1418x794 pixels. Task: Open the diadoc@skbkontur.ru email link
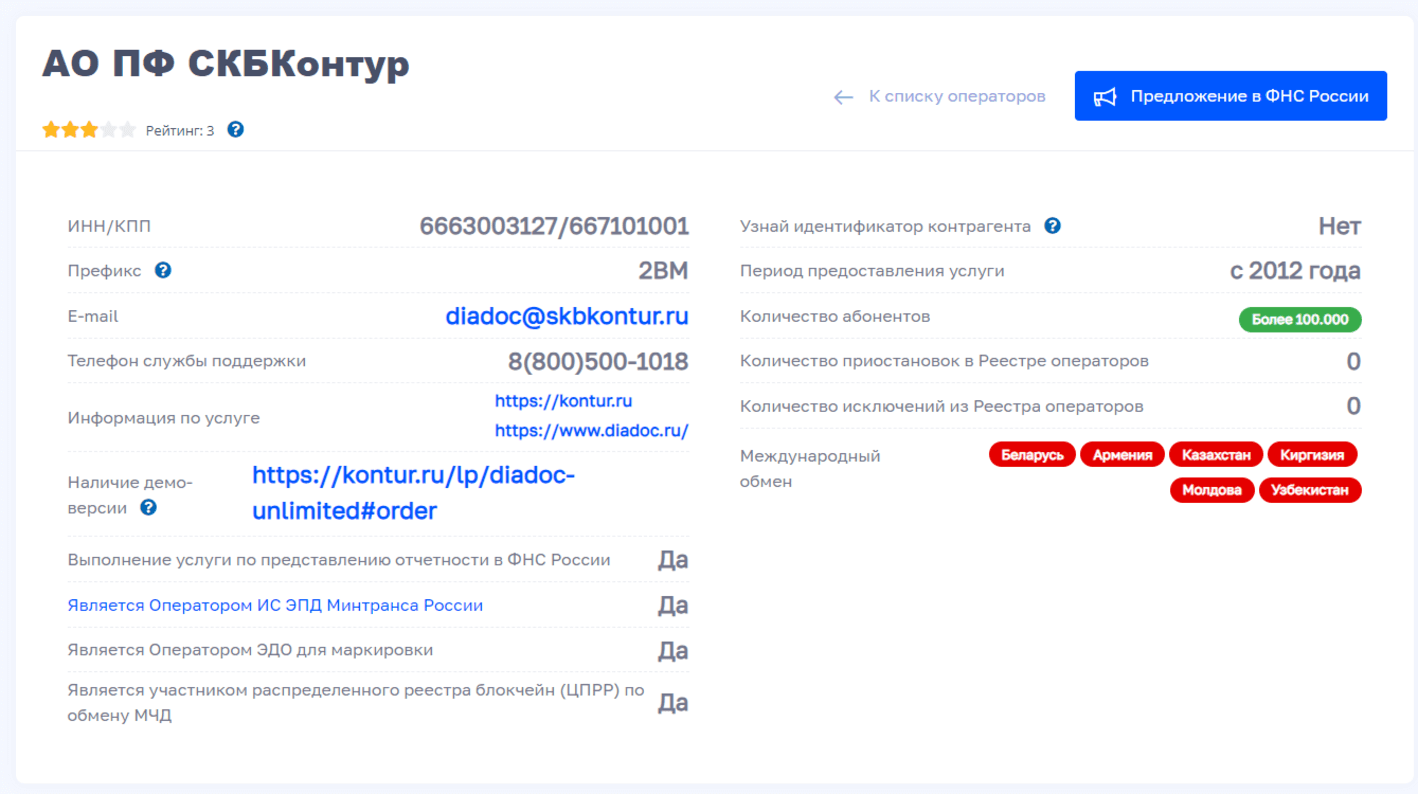pos(567,316)
